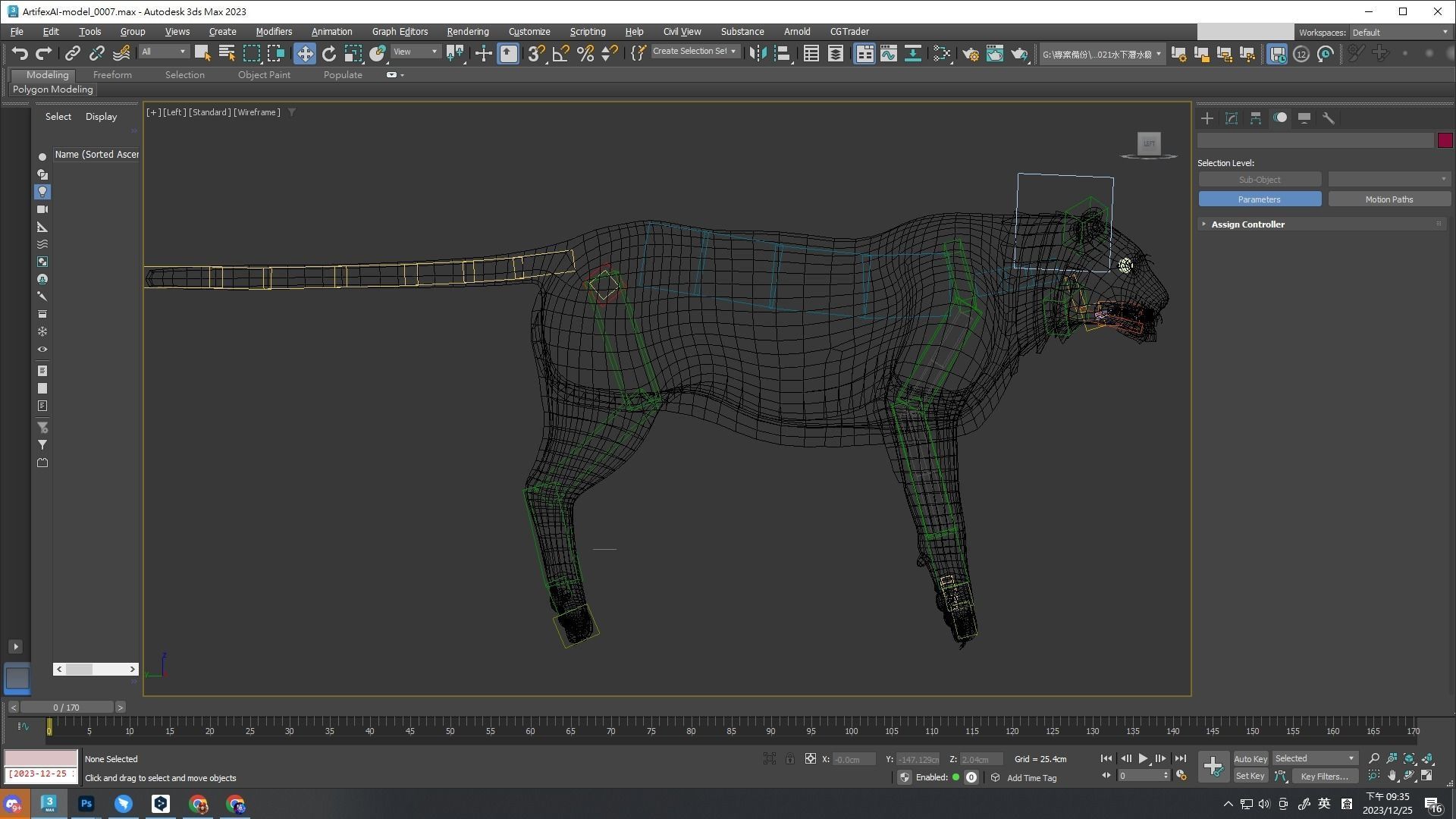Image resolution: width=1456 pixels, height=819 pixels.
Task: Toggle Set Key animation mode
Action: tap(1250, 776)
